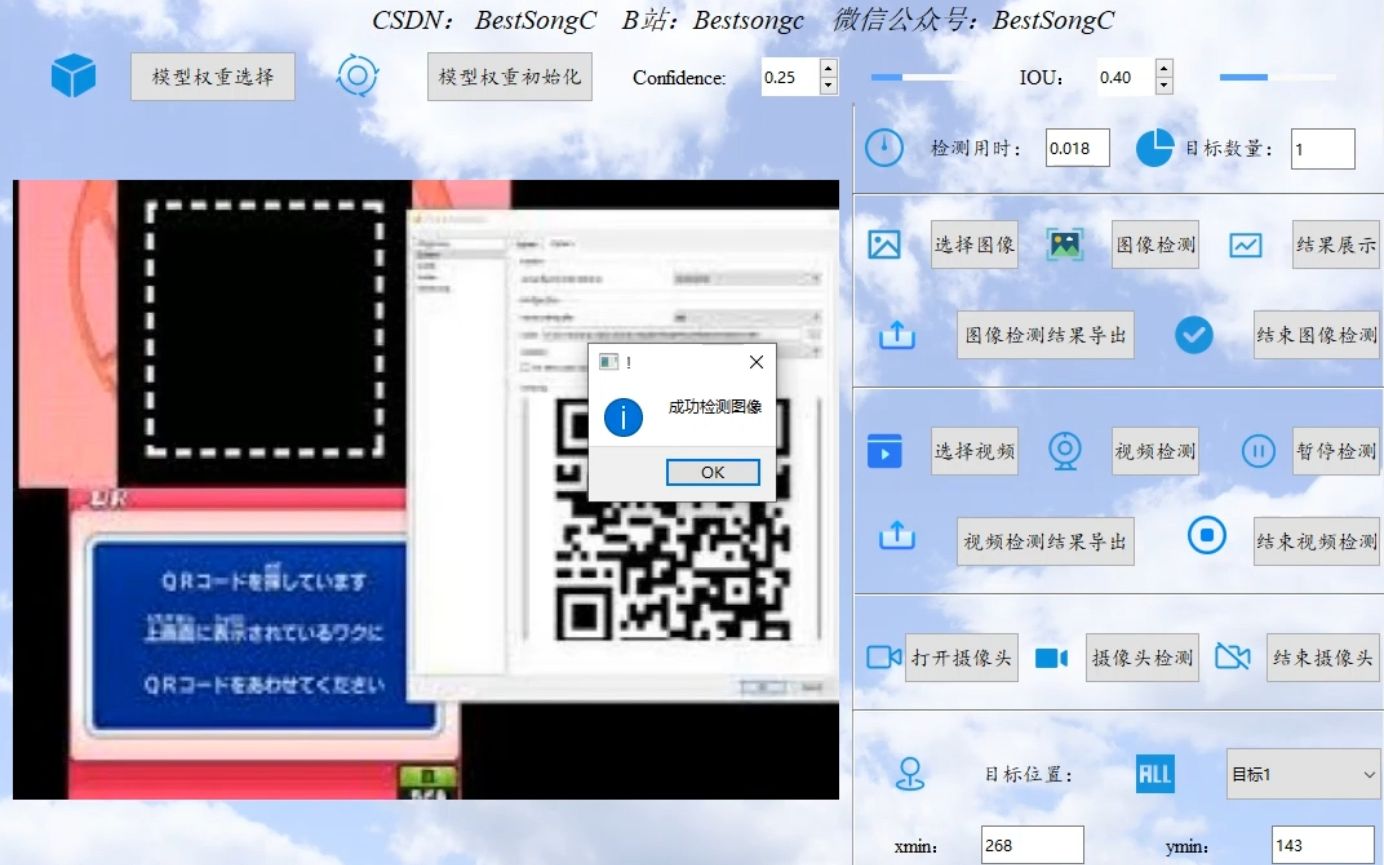The image size is (1384, 865).
Task: Click the location pin icon beside 目标位置
Action: (x=910, y=774)
